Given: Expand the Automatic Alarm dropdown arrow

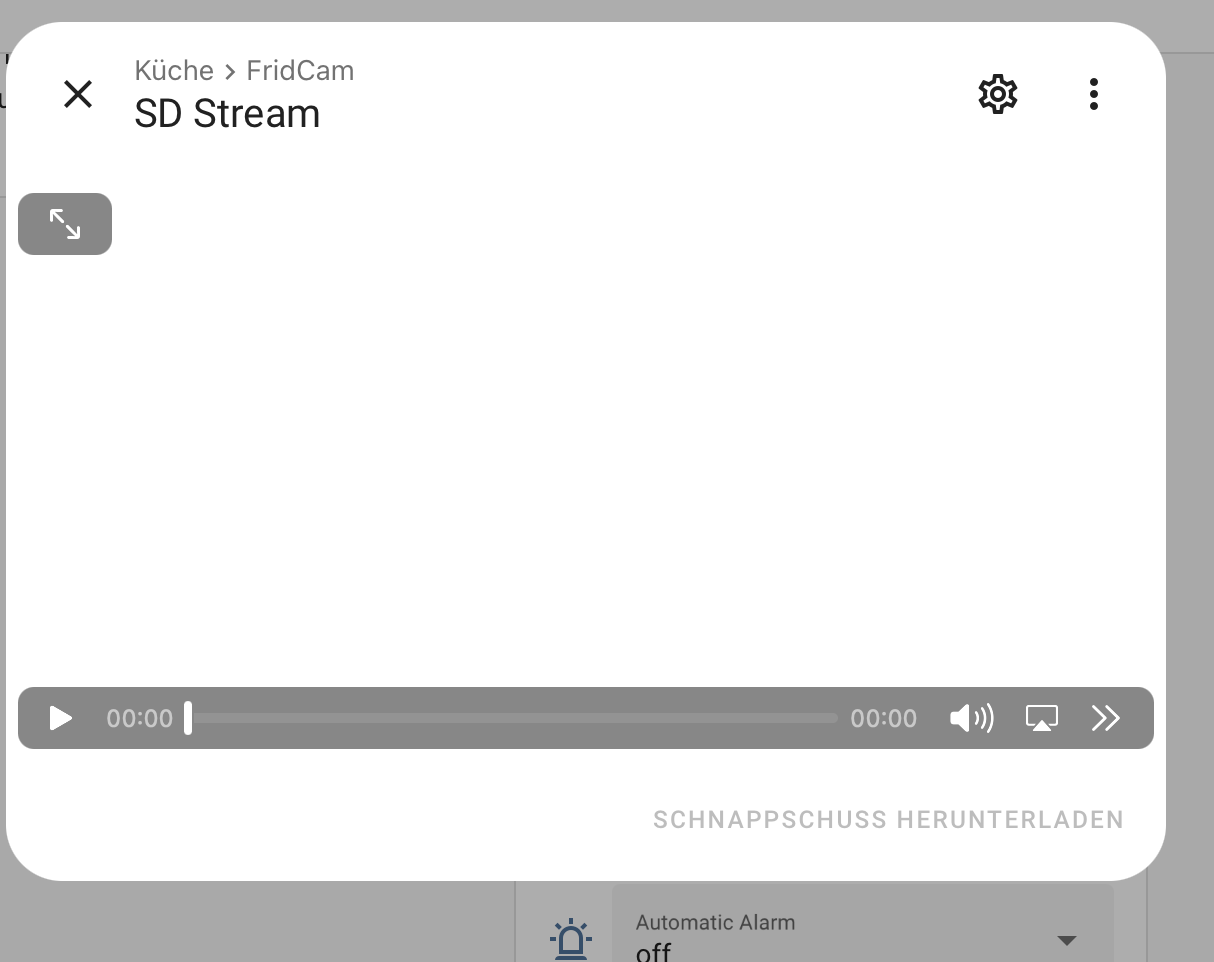Looking at the screenshot, I should [x=1067, y=940].
